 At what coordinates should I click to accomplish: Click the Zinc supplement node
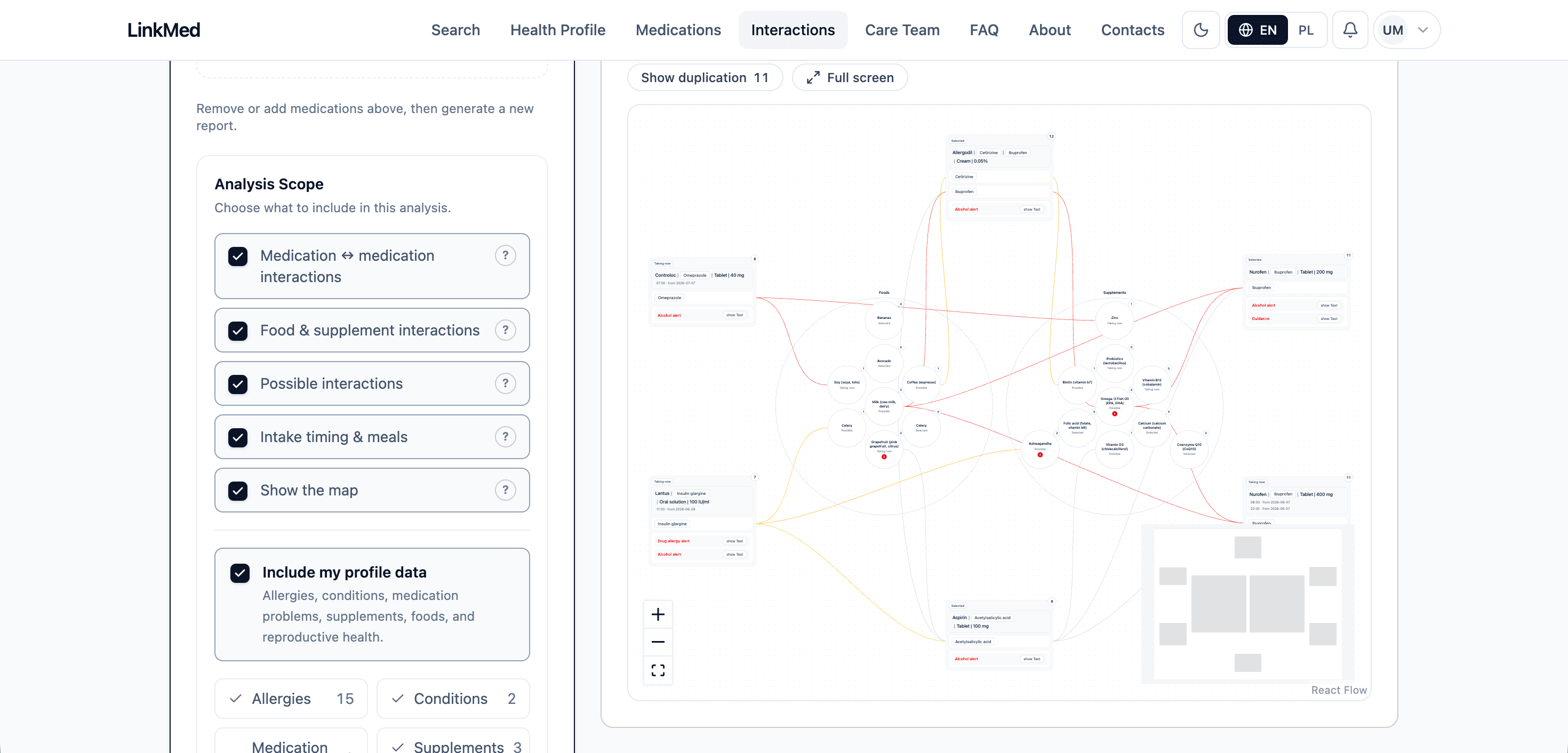click(x=1114, y=319)
